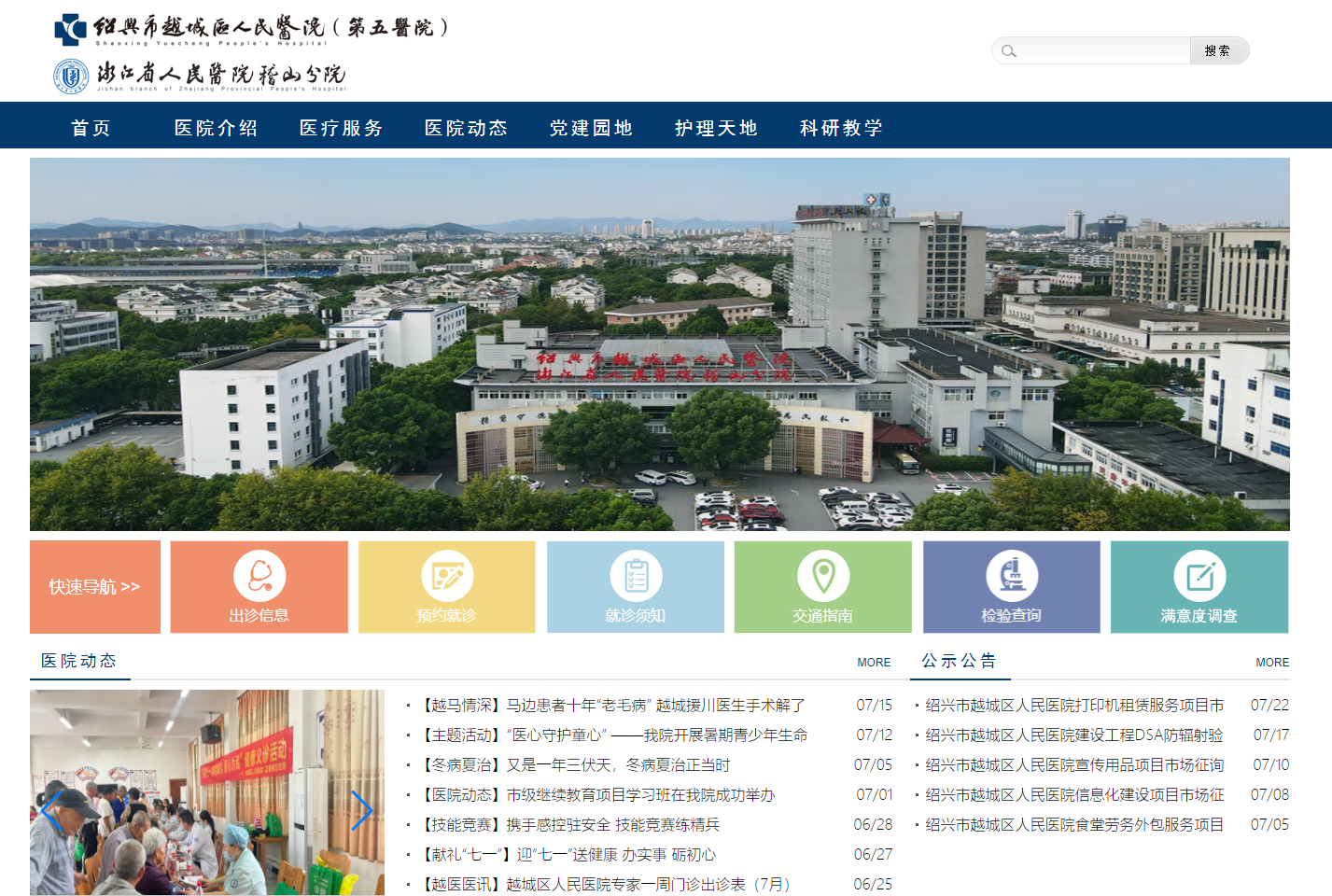
Task: Open 科研教学 navigation menu item
Action: pyautogui.click(x=842, y=128)
